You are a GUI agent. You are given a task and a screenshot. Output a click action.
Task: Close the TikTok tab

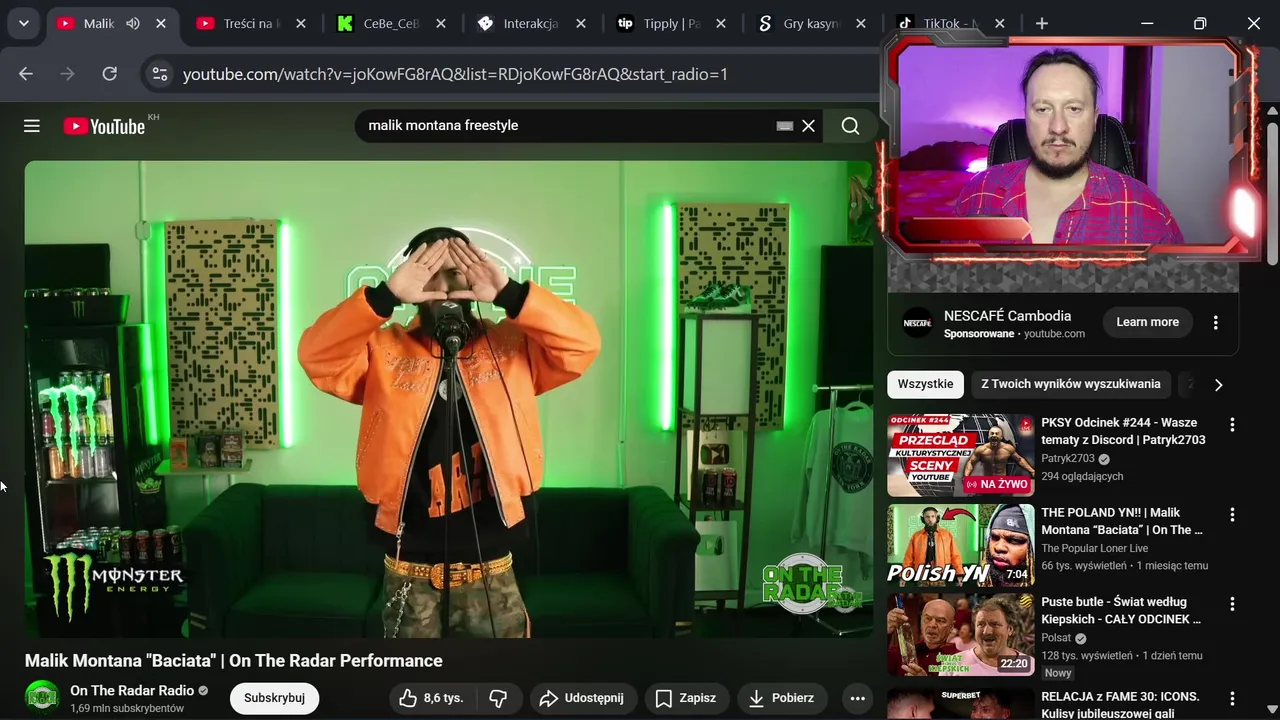click(x=1000, y=23)
